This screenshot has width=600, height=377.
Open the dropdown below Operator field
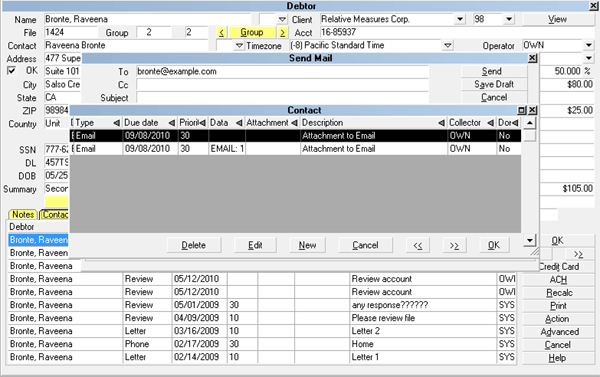tap(589, 59)
